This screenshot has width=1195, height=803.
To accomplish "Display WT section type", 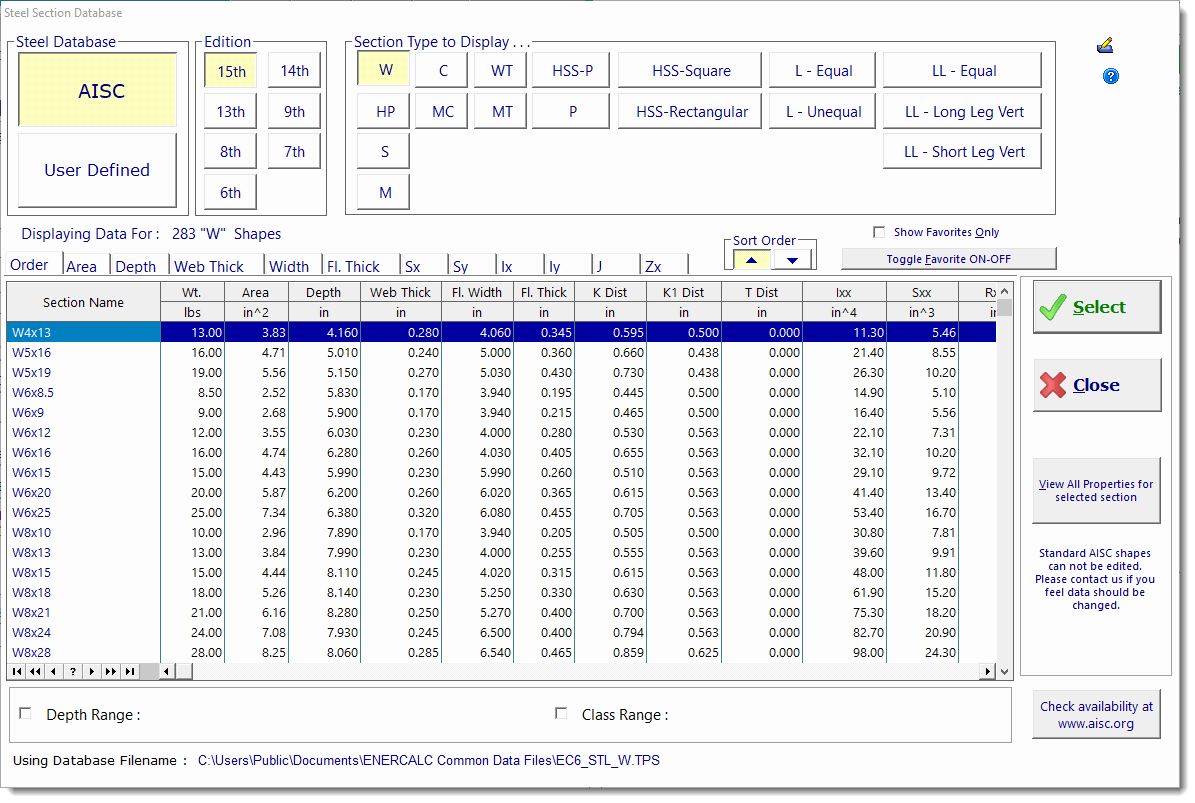I will click(501, 70).
